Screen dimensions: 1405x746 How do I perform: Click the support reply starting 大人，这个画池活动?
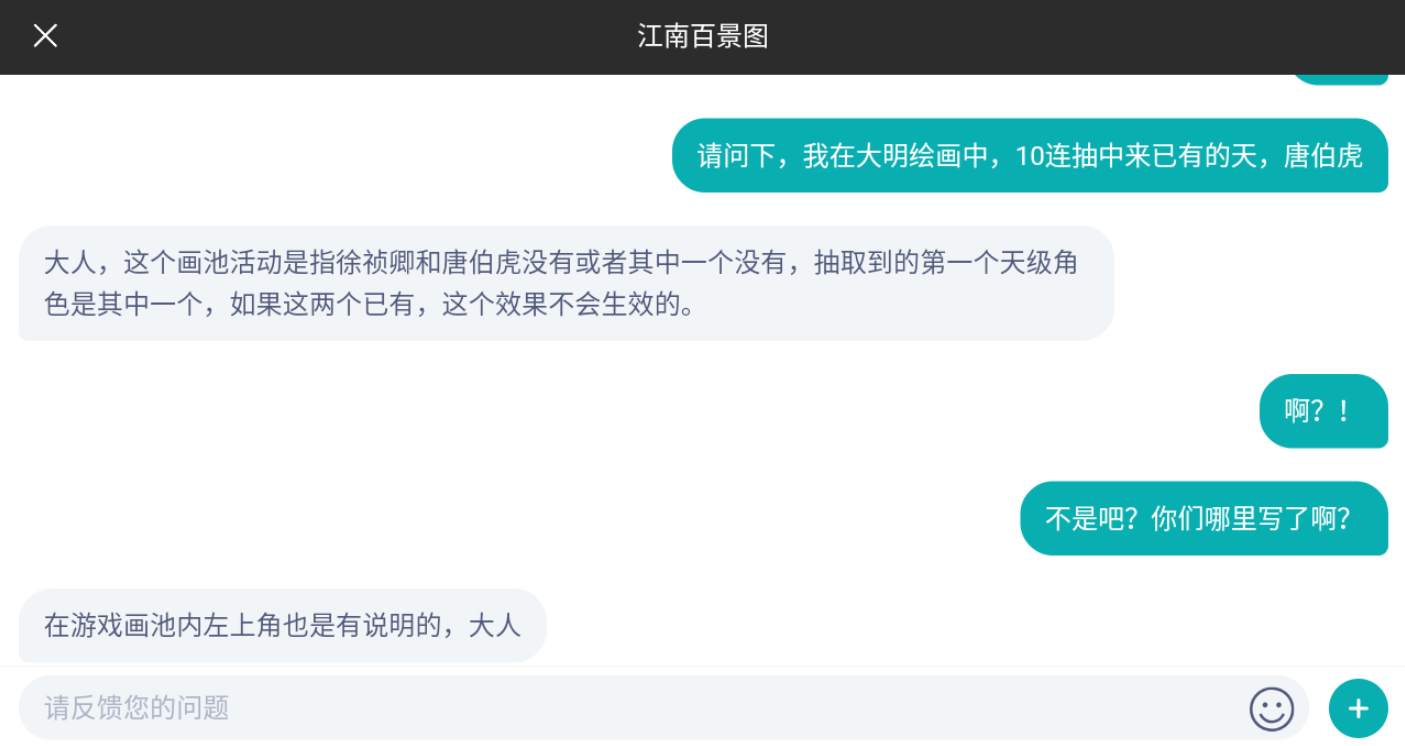click(x=565, y=283)
